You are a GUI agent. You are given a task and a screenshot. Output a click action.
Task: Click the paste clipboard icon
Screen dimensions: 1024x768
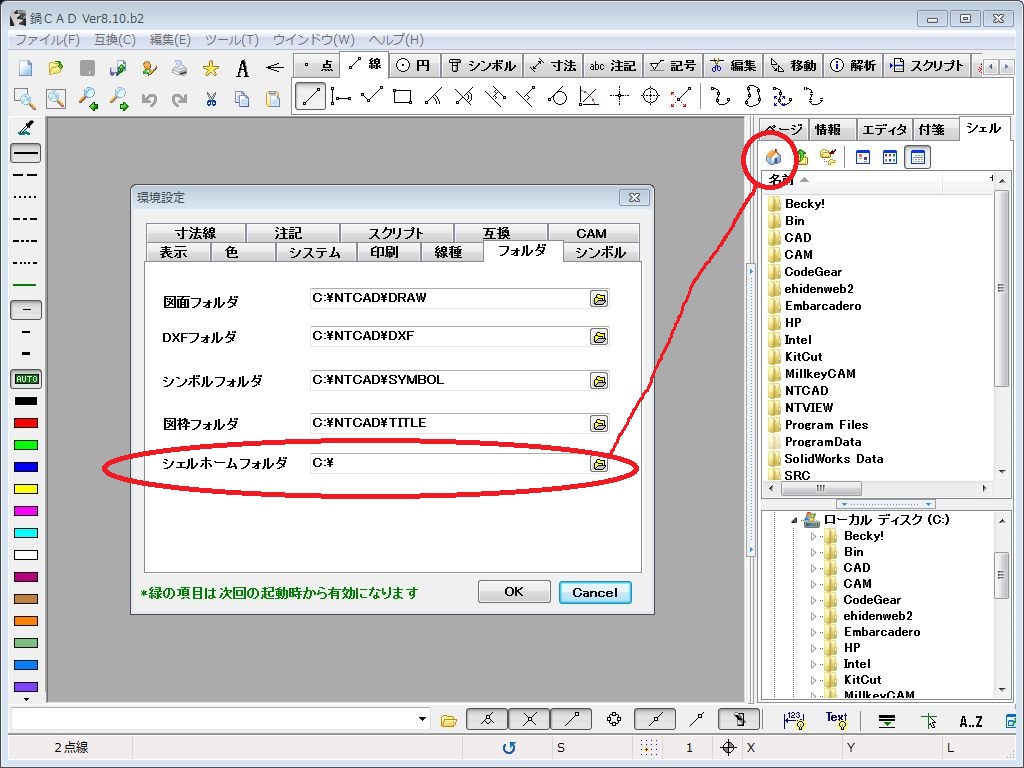273,99
